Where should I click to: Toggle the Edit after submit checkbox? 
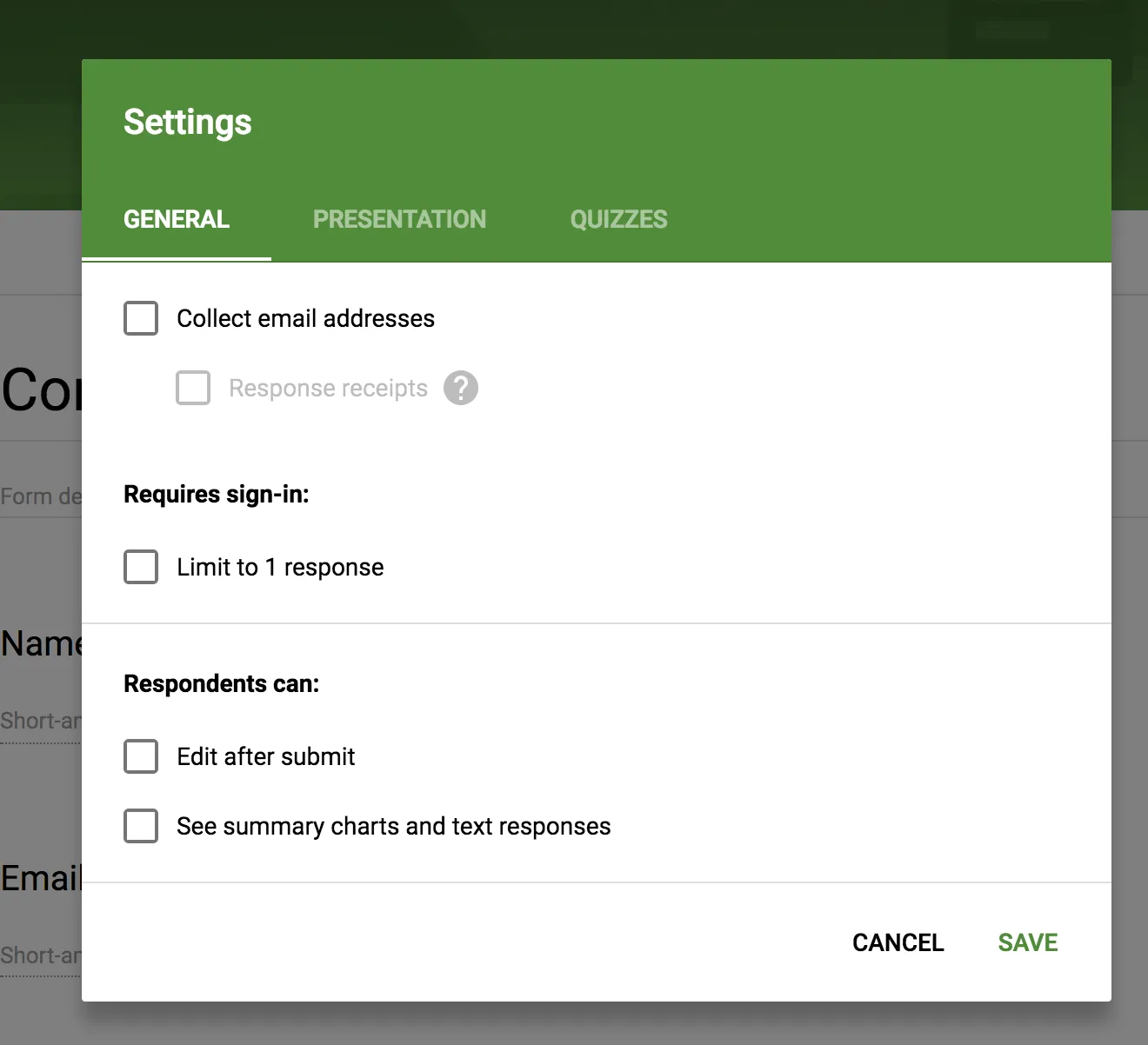(141, 756)
